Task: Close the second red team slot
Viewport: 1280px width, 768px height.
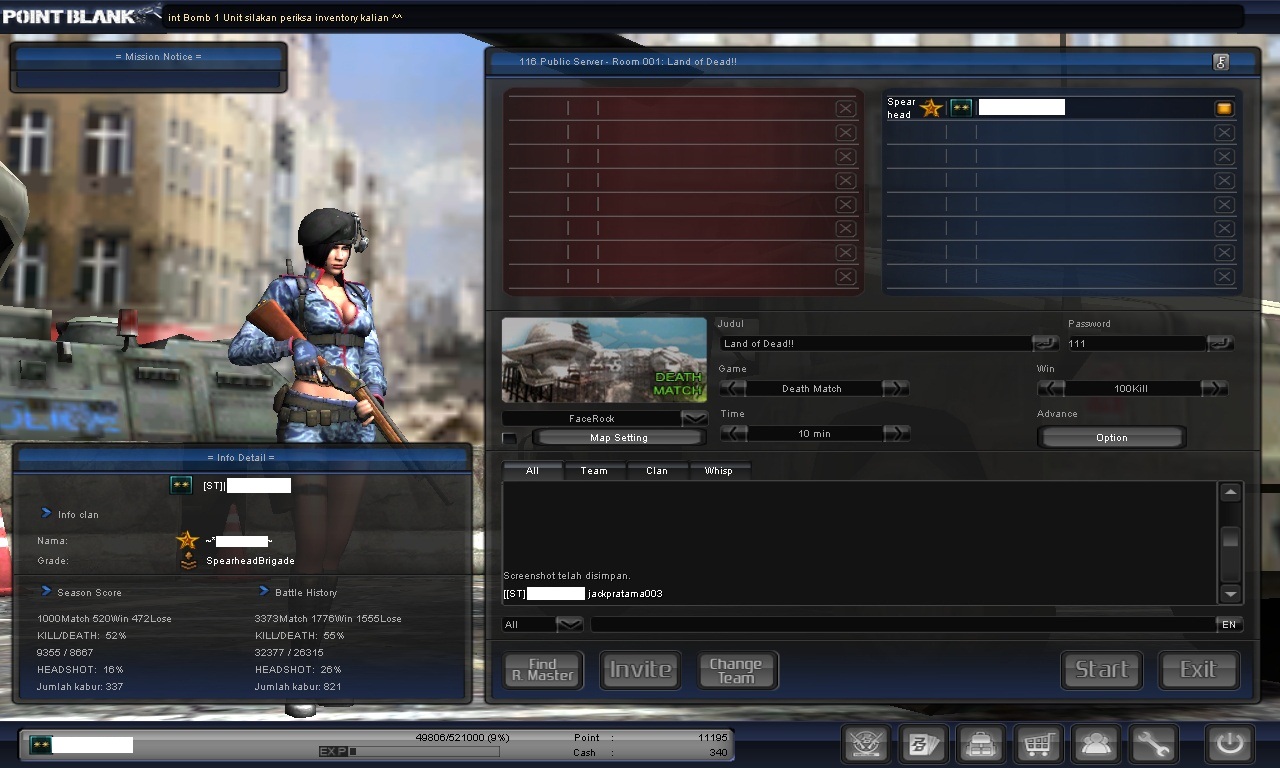Action: point(845,132)
